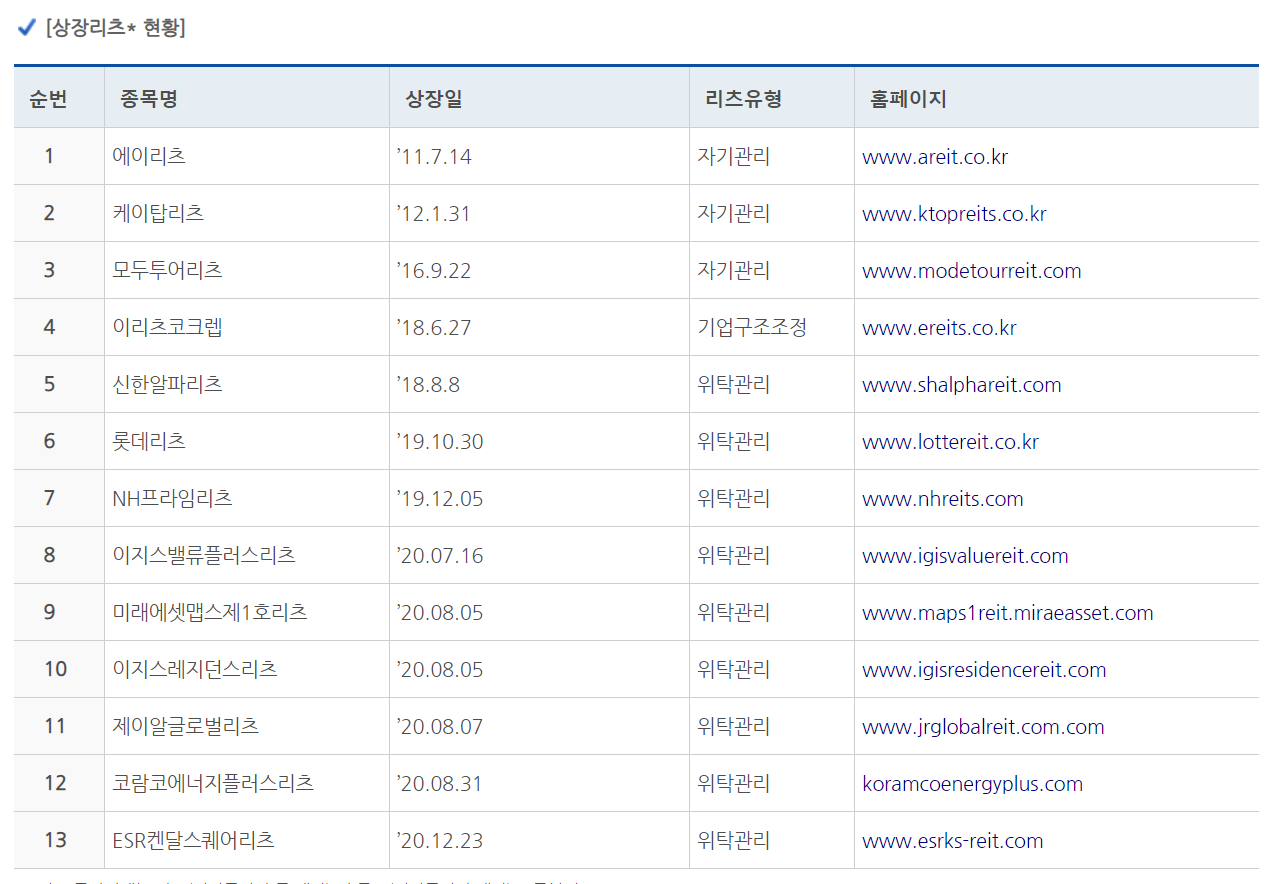Click the listing date '16.9.22
The image size is (1280, 884).
[434, 270]
